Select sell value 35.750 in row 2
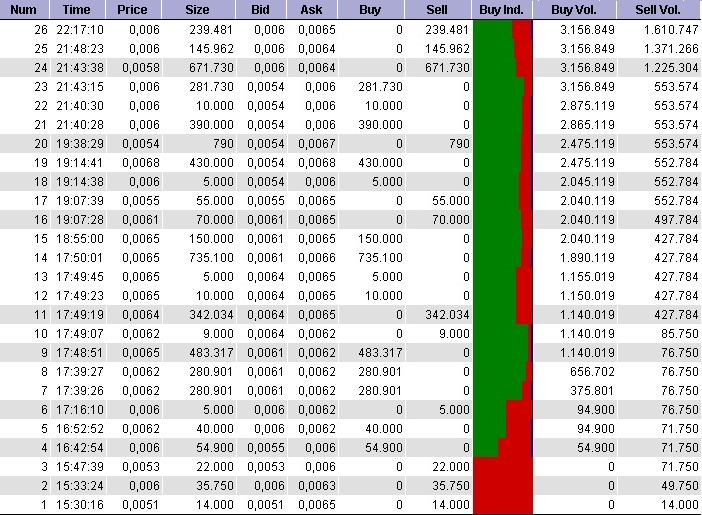This screenshot has height=515, width=702. [x=451, y=486]
